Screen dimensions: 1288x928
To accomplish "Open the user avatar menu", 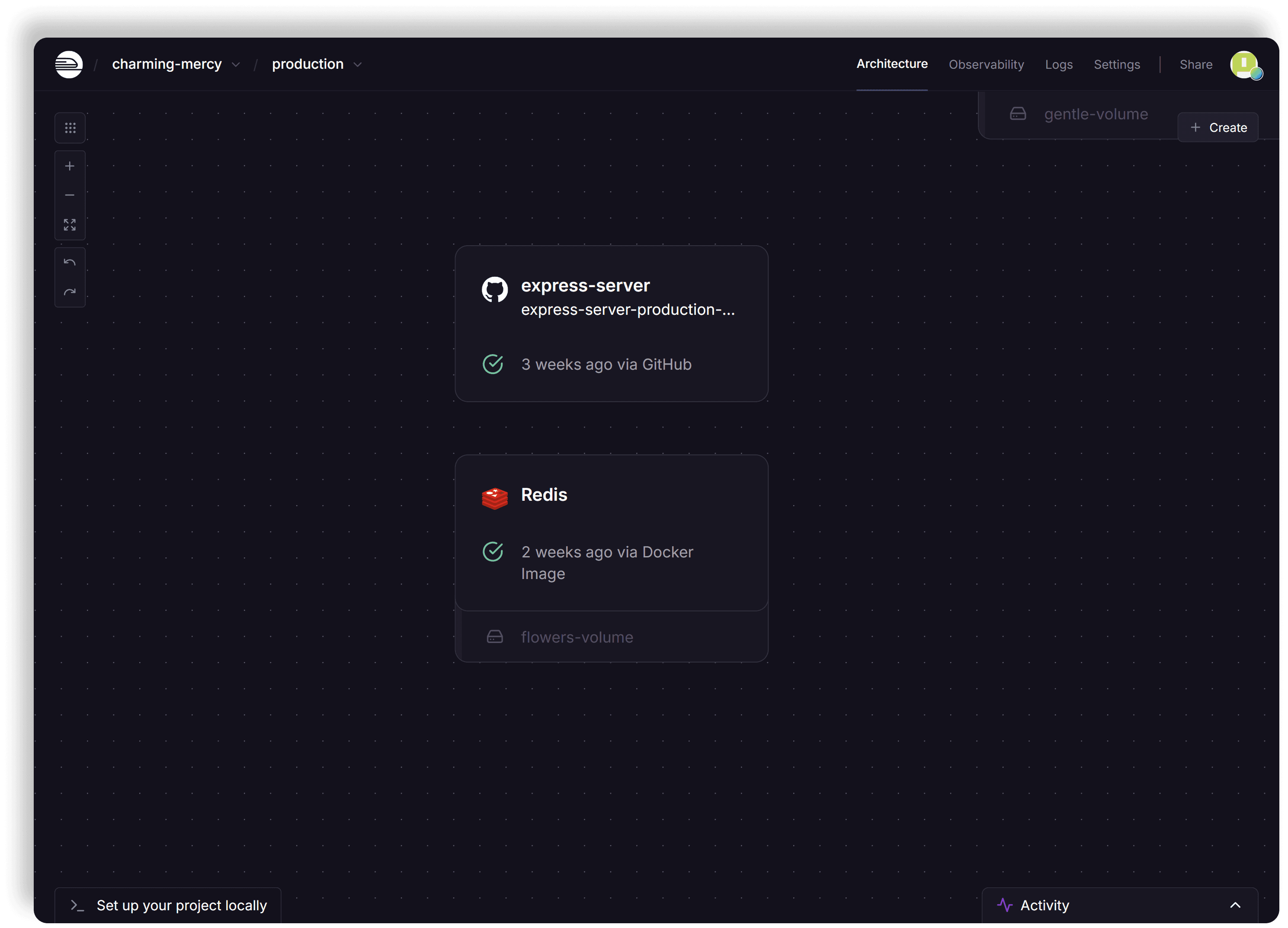I will tap(1245, 65).
